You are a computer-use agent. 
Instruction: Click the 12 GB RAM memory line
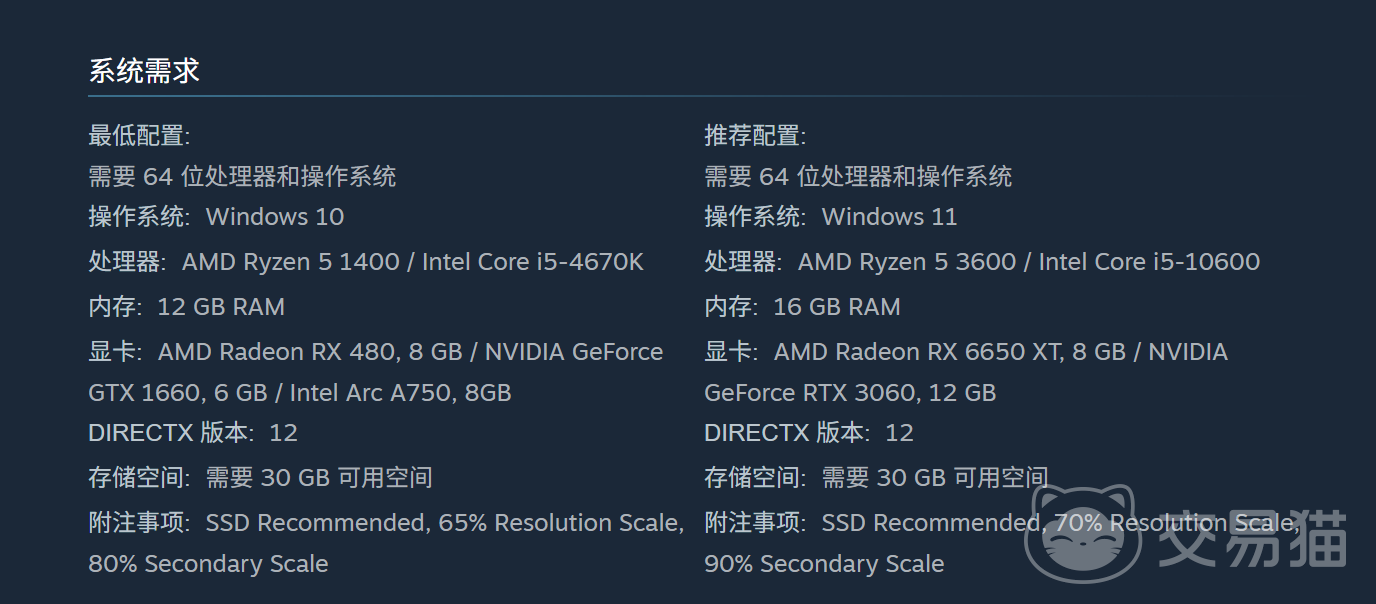(220, 307)
